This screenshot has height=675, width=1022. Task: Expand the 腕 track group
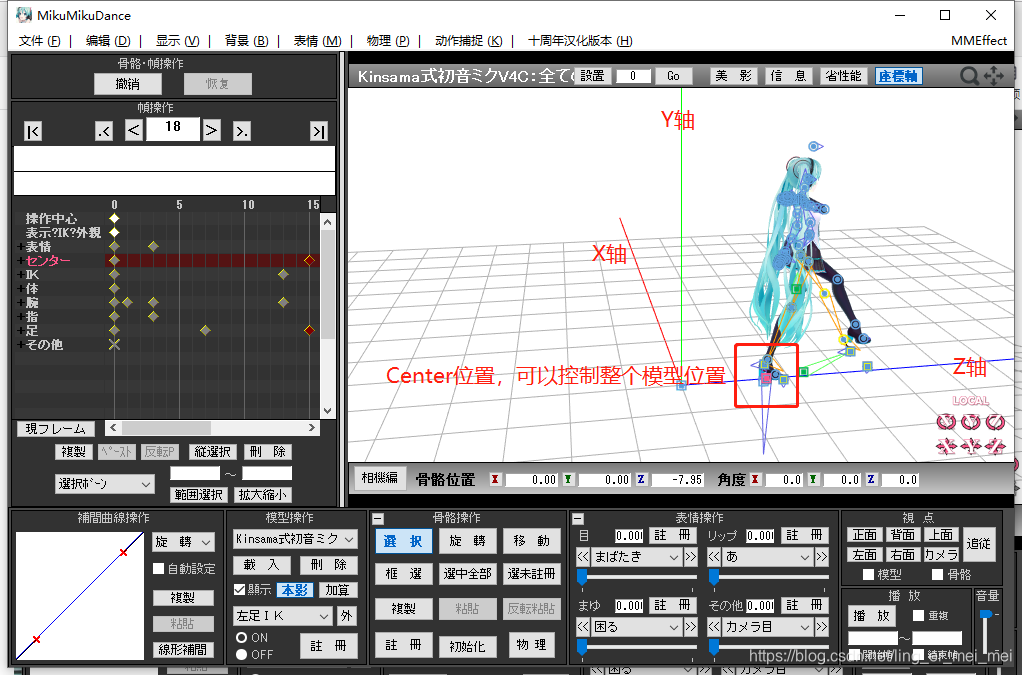tap(21, 302)
